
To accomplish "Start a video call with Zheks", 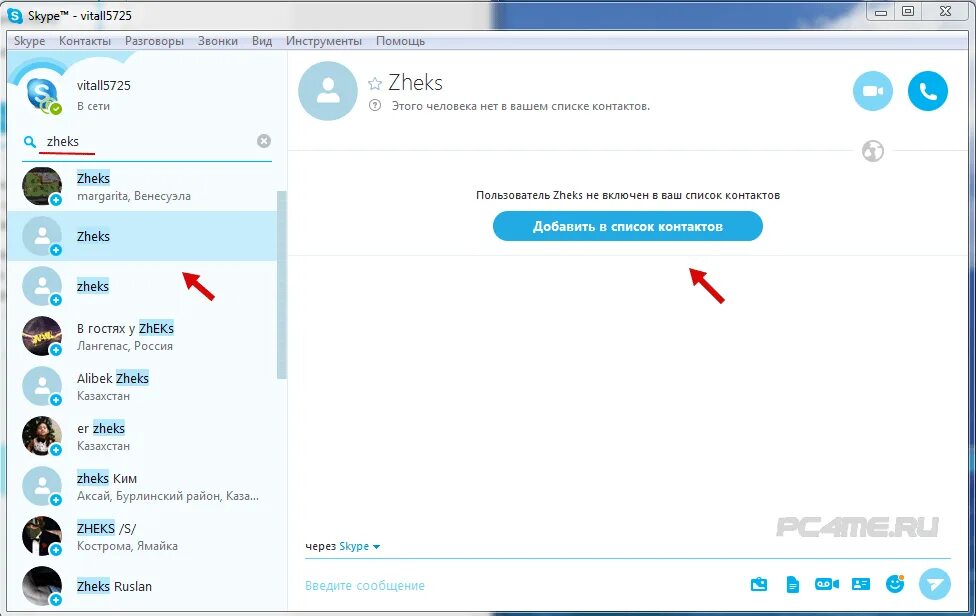I will tap(872, 91).
